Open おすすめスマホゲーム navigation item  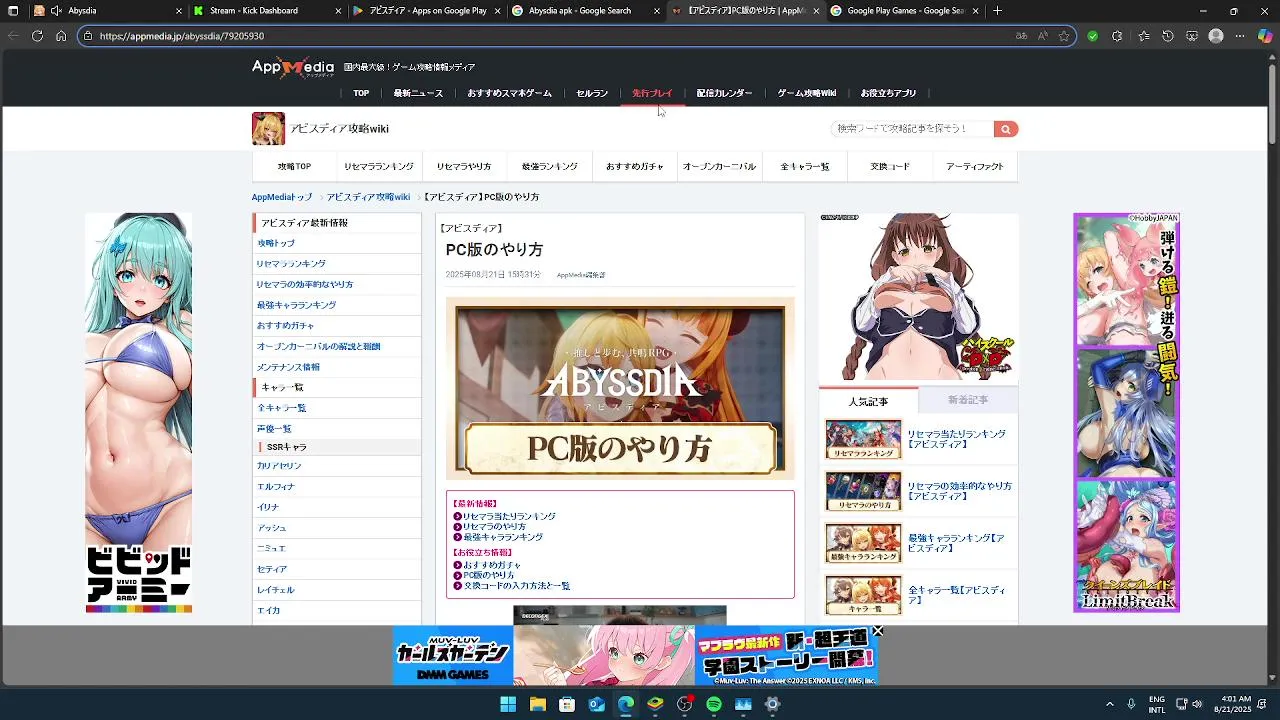coord(509,93)
